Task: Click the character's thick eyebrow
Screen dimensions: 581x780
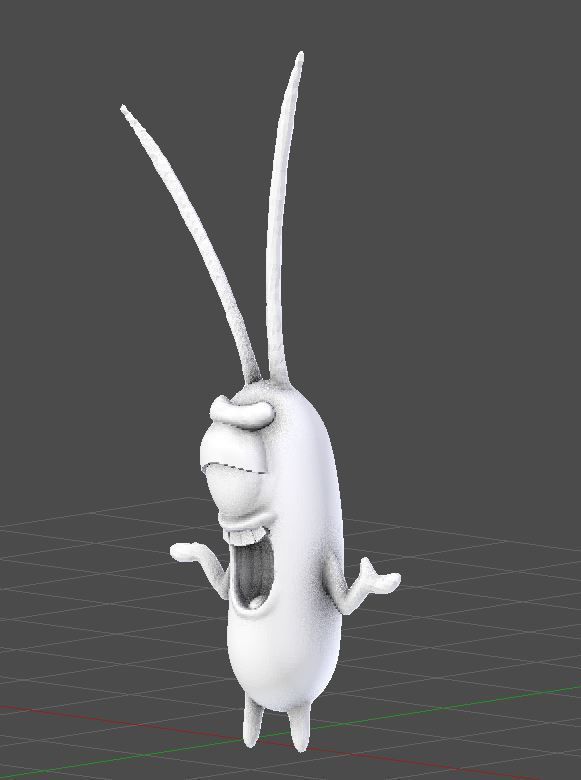Action: tap(242, 412)
